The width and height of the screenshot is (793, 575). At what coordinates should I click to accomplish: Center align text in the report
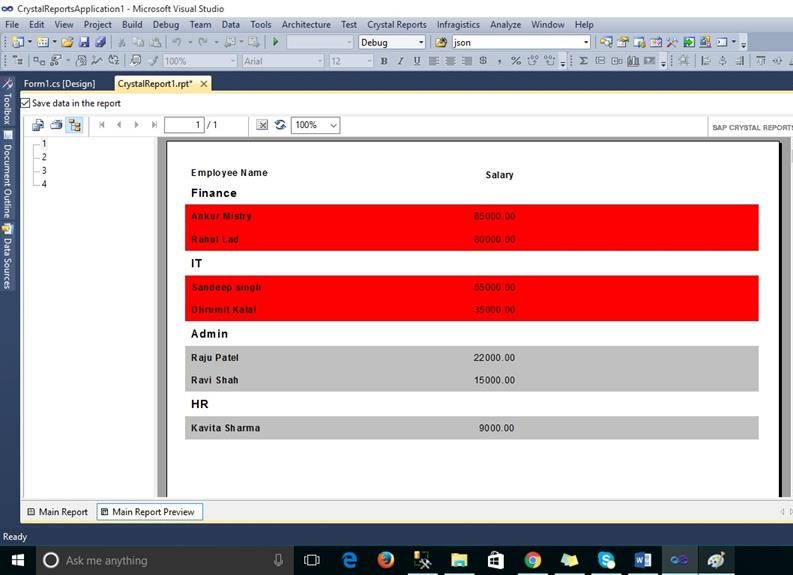point(450,61)
